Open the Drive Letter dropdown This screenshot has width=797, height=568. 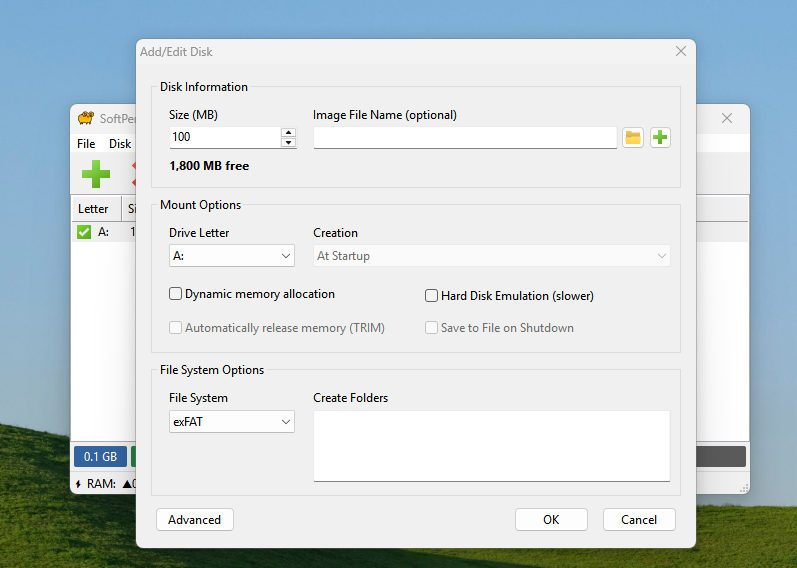pos(232,256)
